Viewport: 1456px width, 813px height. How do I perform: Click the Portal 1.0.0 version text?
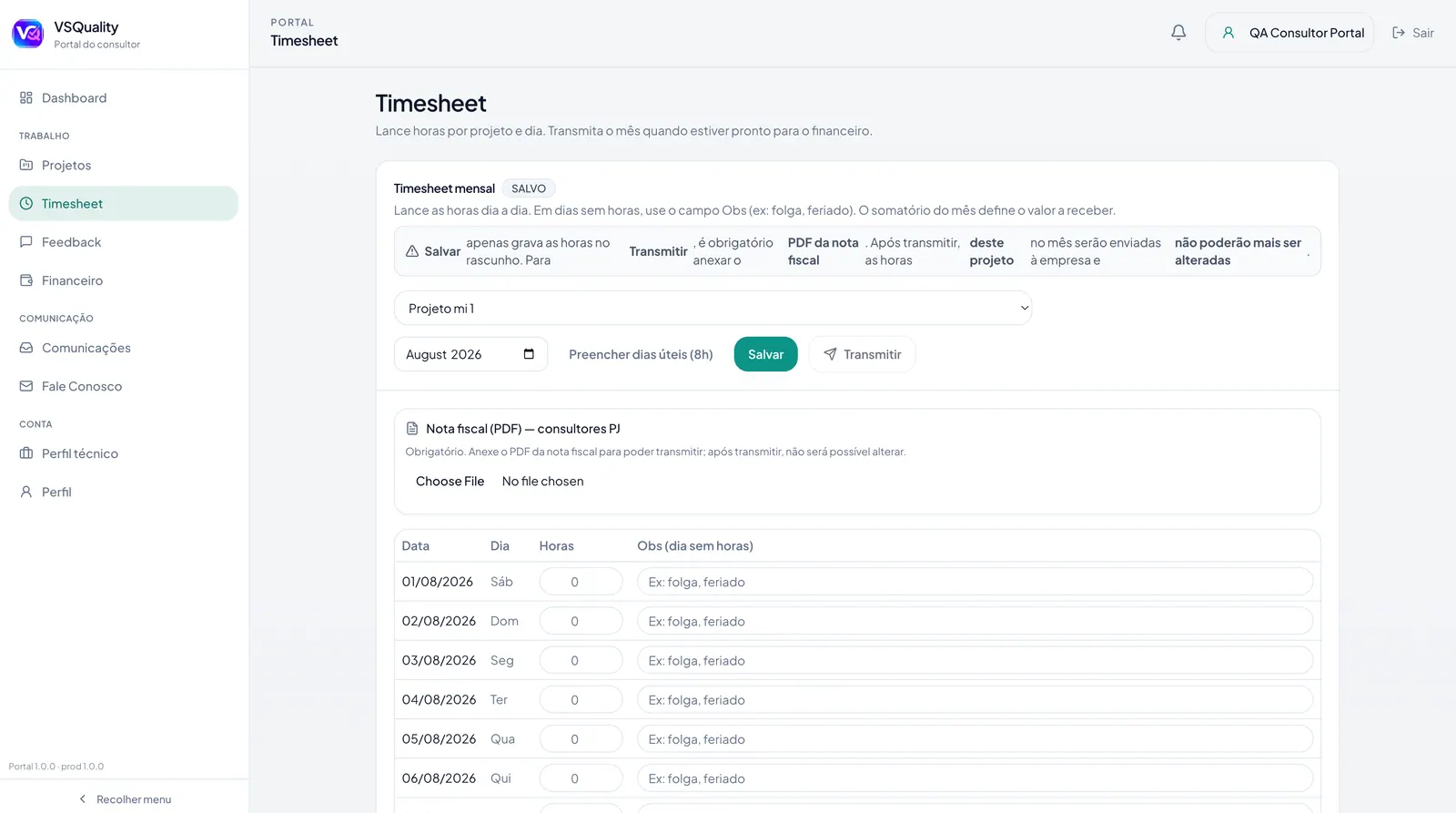(56, 767)
